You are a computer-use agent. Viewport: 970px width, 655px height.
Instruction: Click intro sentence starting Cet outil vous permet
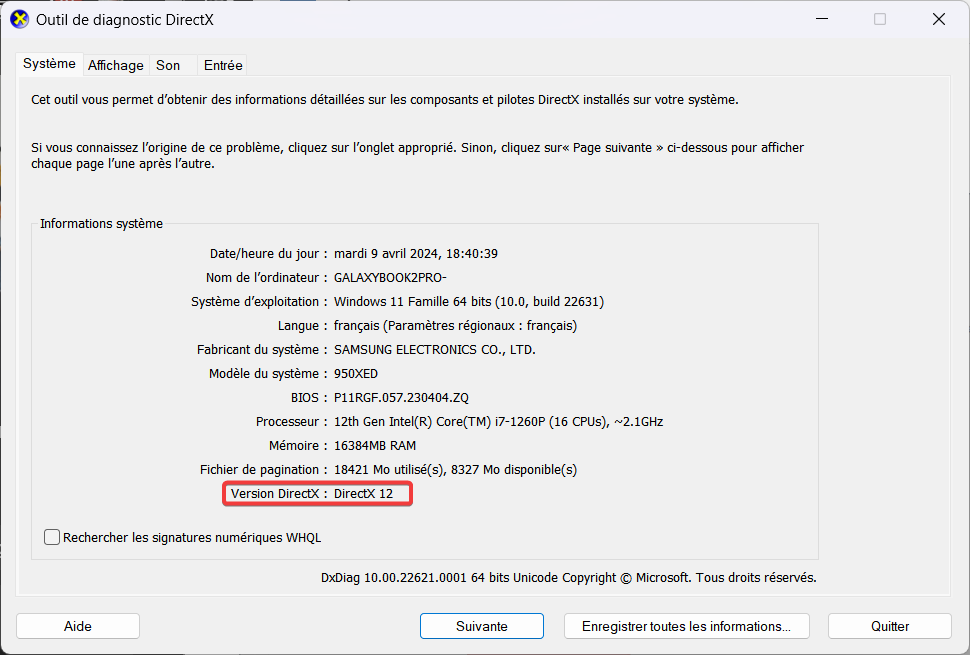[385, 100]
